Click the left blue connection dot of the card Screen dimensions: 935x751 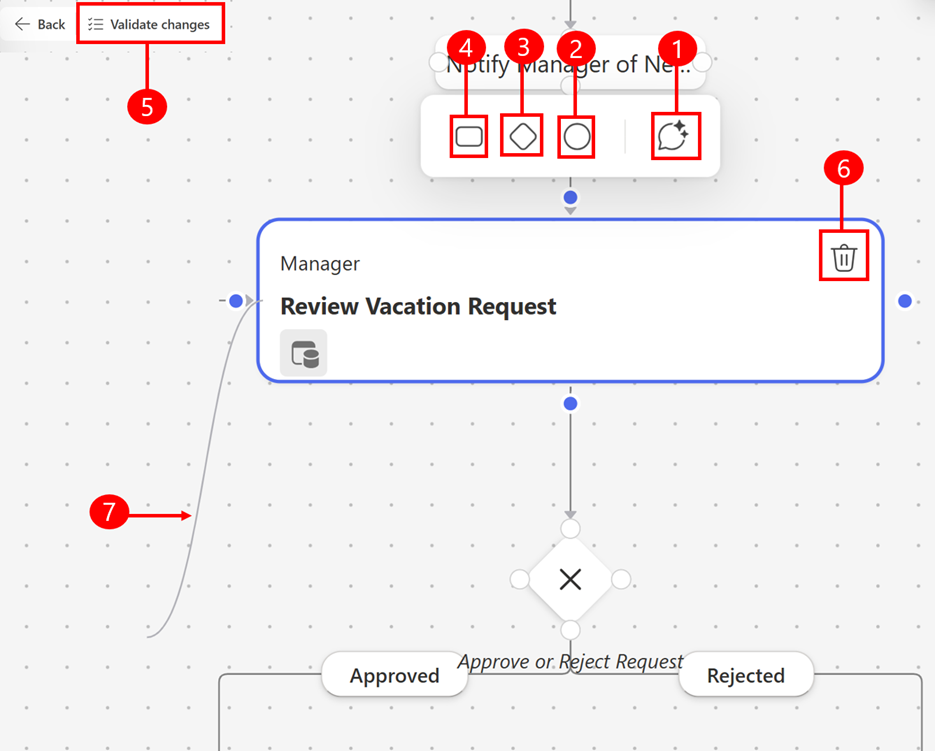click(x=236, y=300)
